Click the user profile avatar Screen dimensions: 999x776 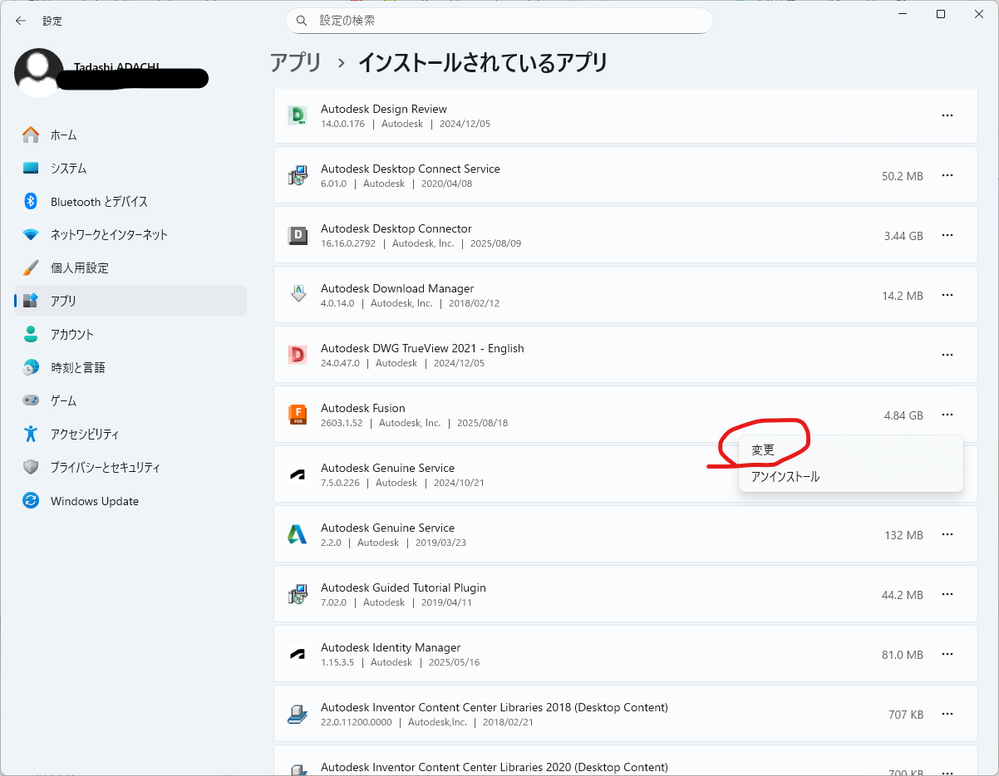coord(39,73)
